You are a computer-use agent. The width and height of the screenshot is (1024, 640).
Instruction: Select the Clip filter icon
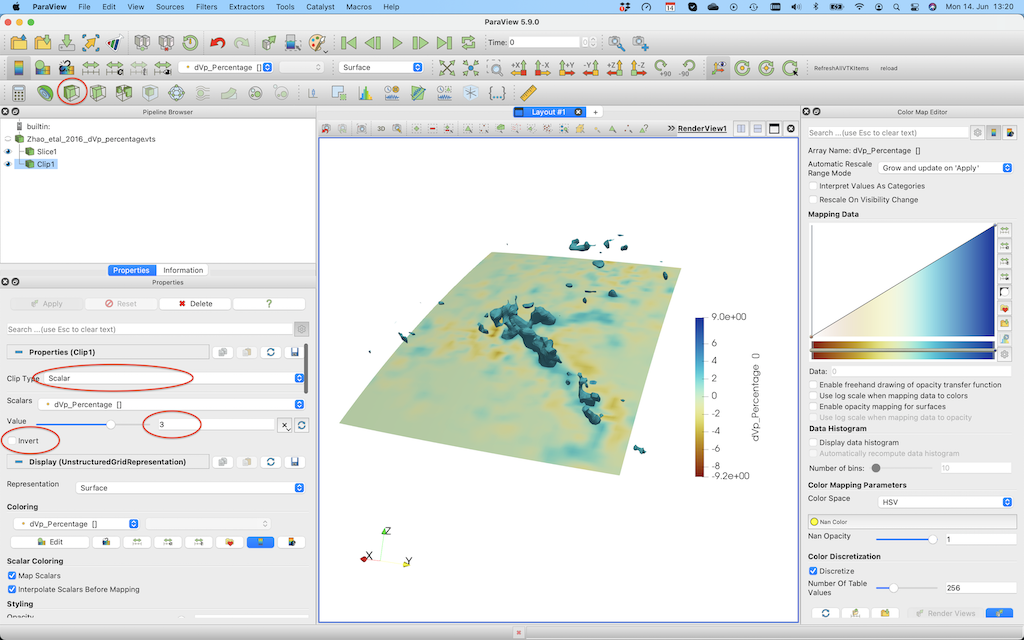point(71,93)
